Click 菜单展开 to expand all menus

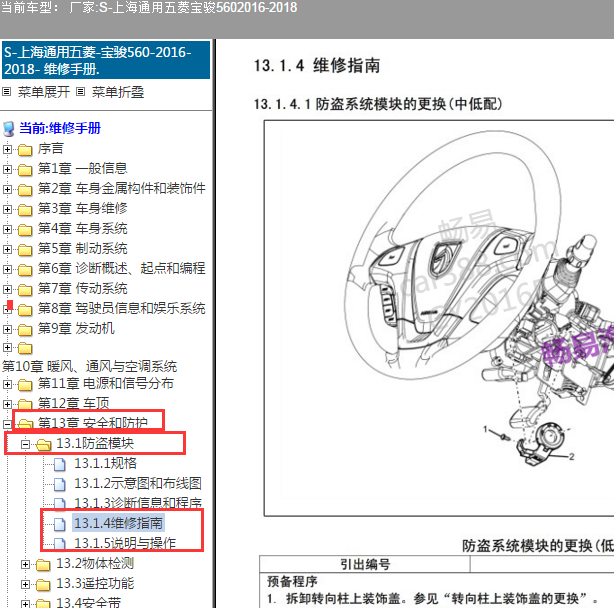click(44, 92)
